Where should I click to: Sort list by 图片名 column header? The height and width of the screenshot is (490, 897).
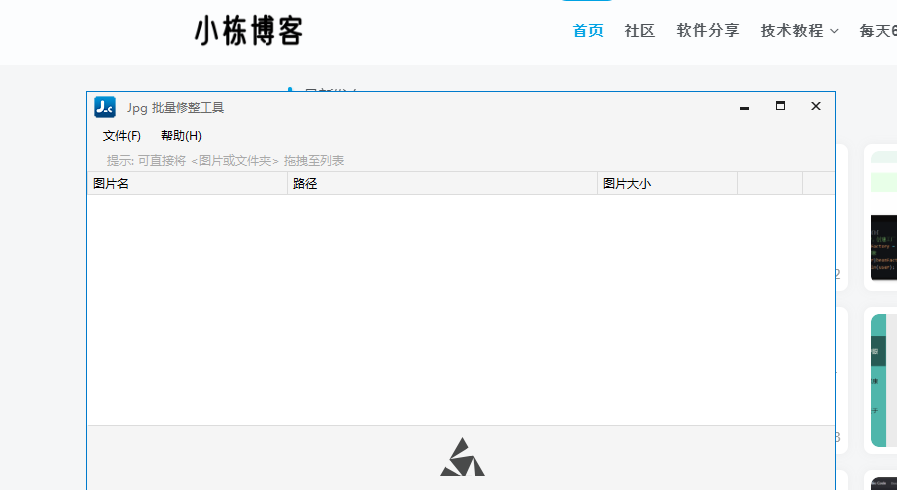[187, 184]
